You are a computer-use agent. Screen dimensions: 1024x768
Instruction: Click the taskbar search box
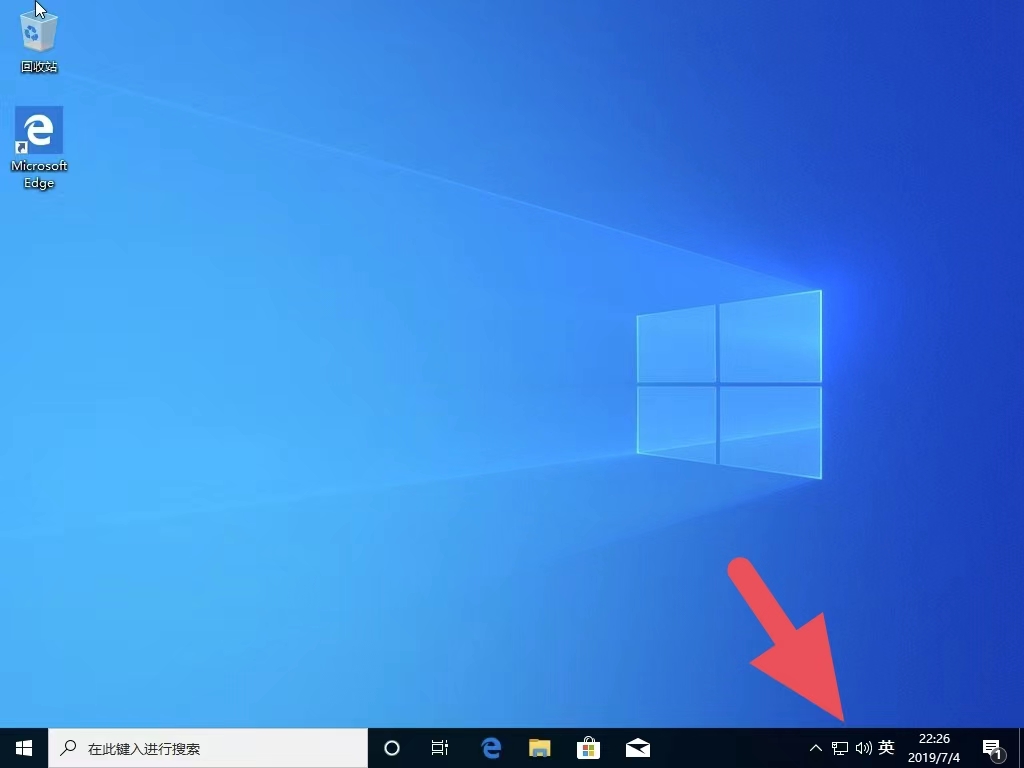pyautogui.click(x=208, y=748)
